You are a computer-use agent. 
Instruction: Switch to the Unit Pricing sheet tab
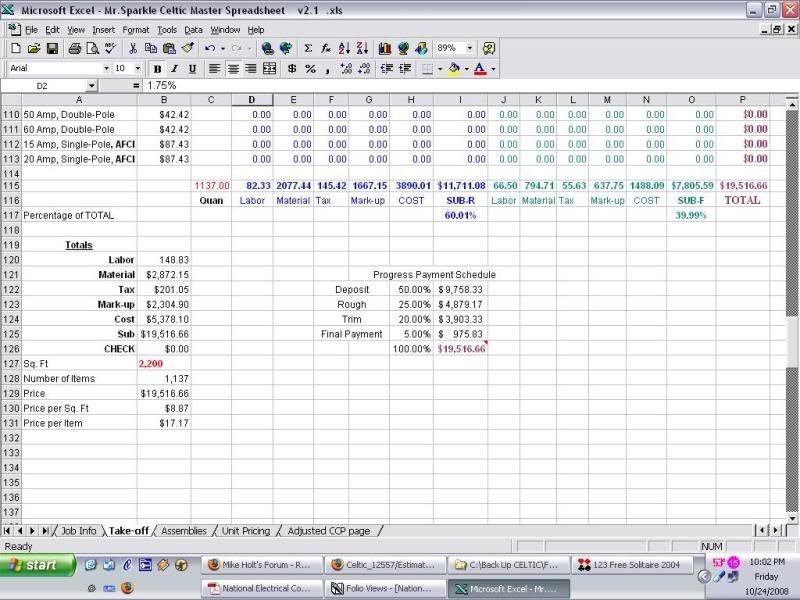(246, 531)
